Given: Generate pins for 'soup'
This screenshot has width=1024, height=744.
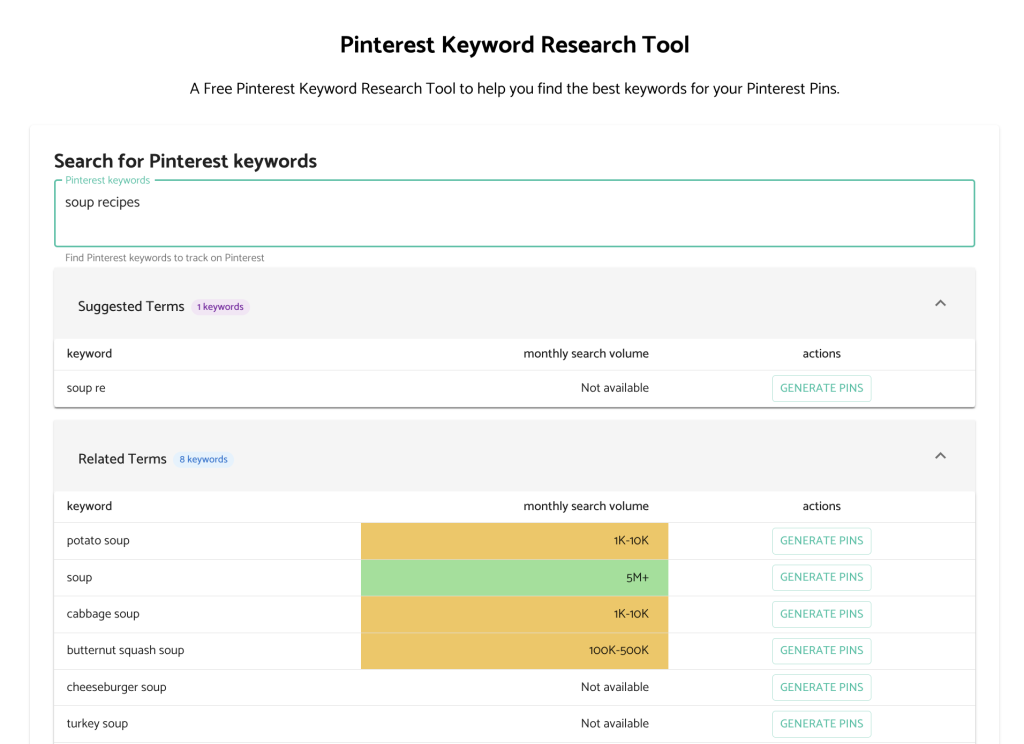Looking at the screenshot, I should 821,577.
